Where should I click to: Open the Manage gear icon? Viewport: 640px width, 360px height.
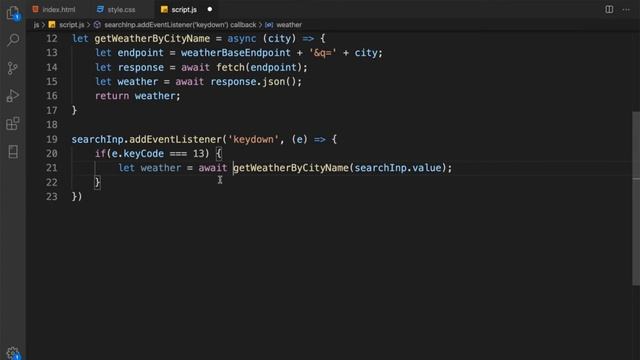coord(13,353)
